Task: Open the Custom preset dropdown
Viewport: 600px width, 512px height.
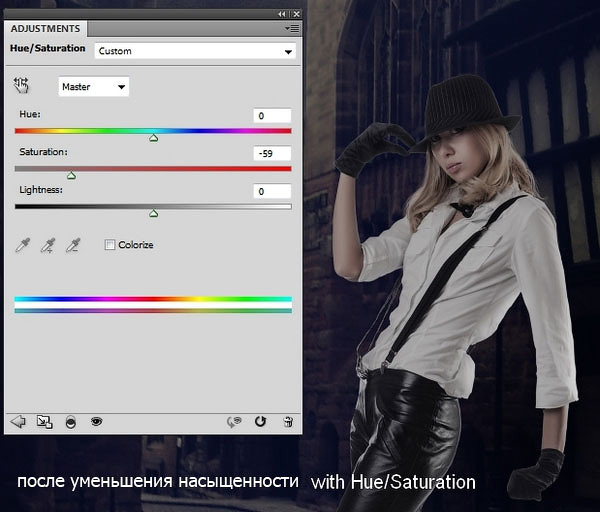Action: coord(195,51)
